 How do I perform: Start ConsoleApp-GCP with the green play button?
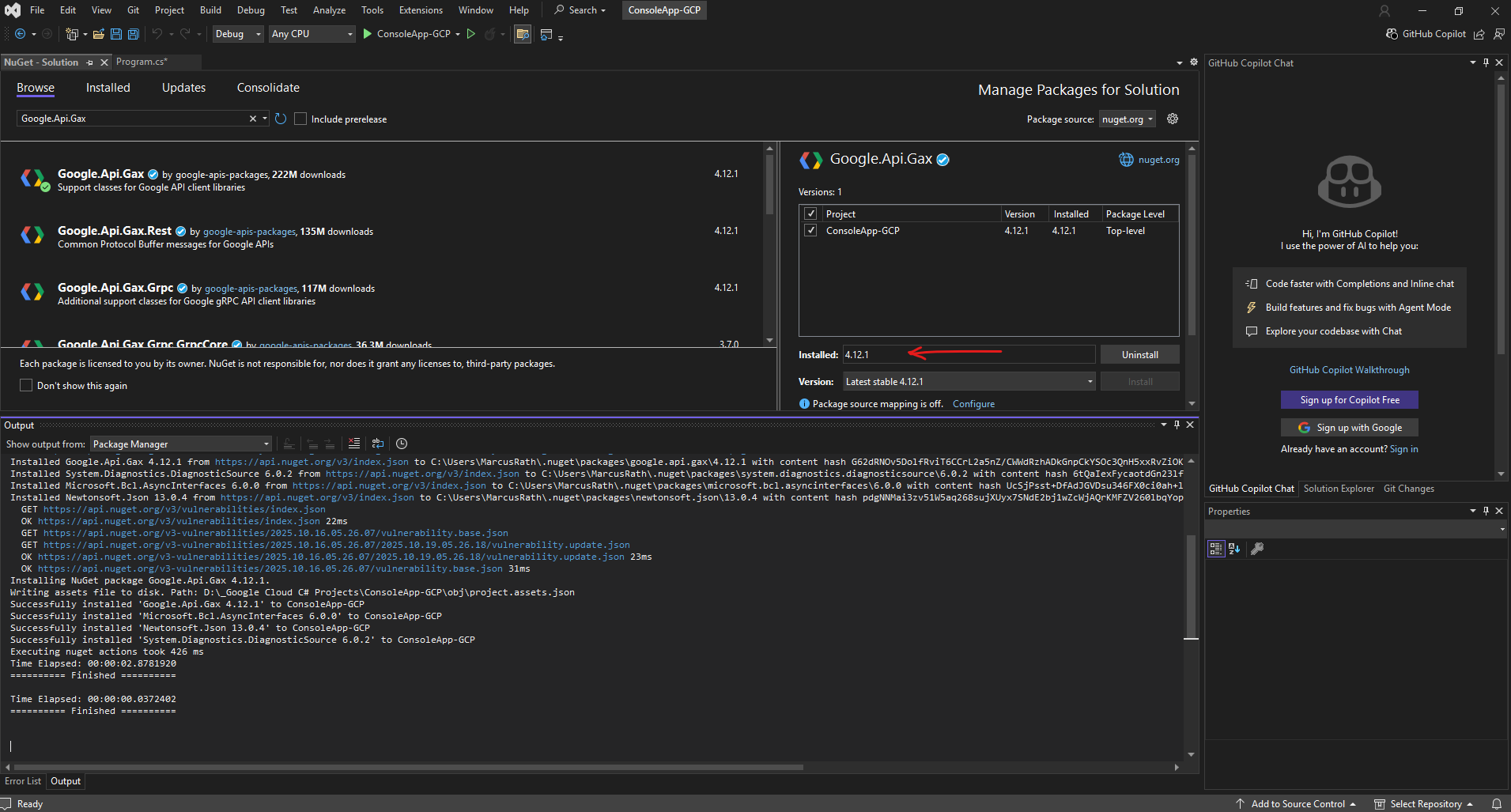(368, 34)
